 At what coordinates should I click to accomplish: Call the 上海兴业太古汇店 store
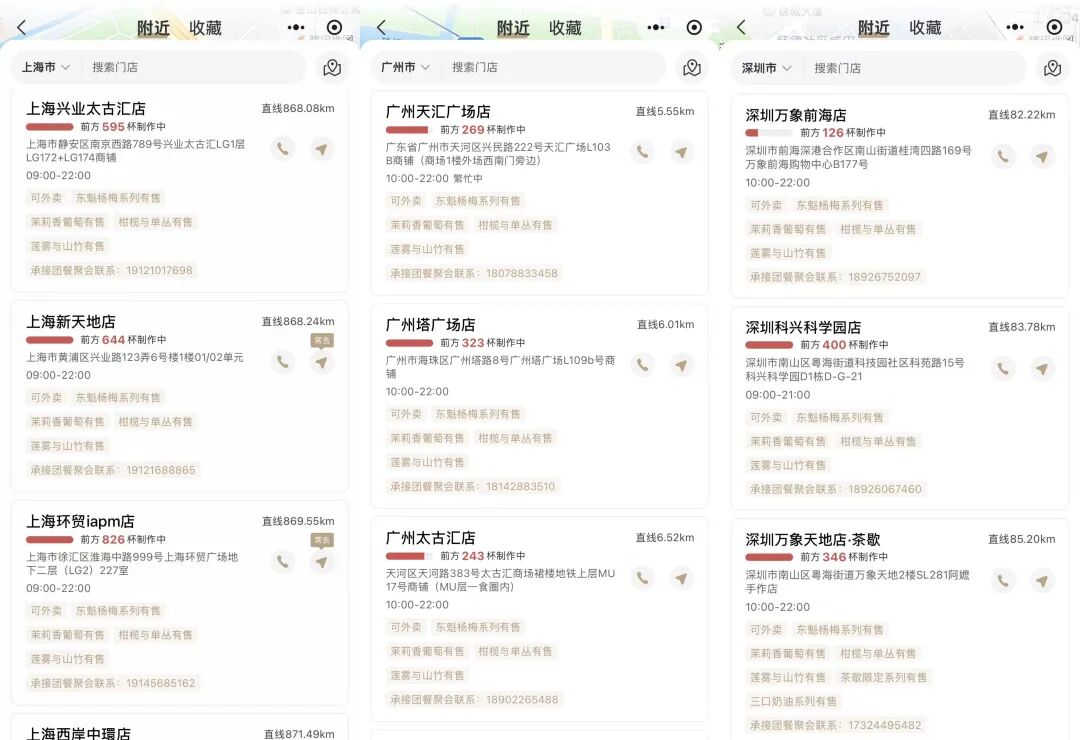(282, 149)
